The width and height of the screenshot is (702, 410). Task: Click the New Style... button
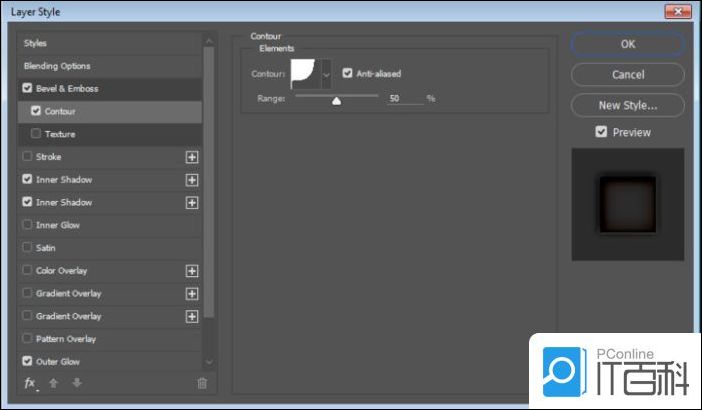tap(628, 105)
